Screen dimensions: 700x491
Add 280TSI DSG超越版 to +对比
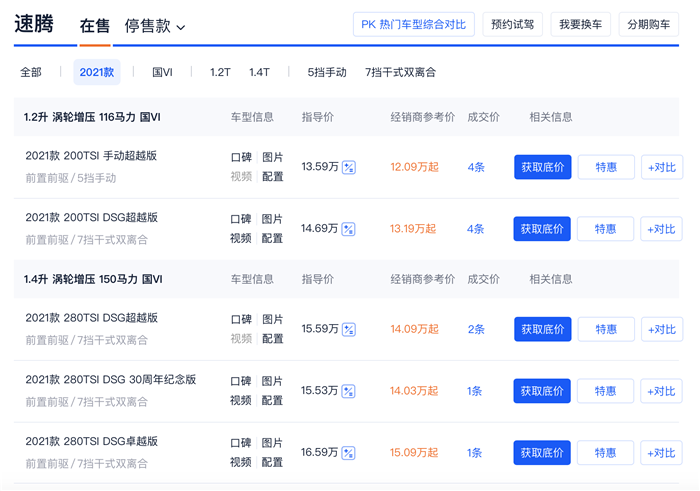point(662,329)
